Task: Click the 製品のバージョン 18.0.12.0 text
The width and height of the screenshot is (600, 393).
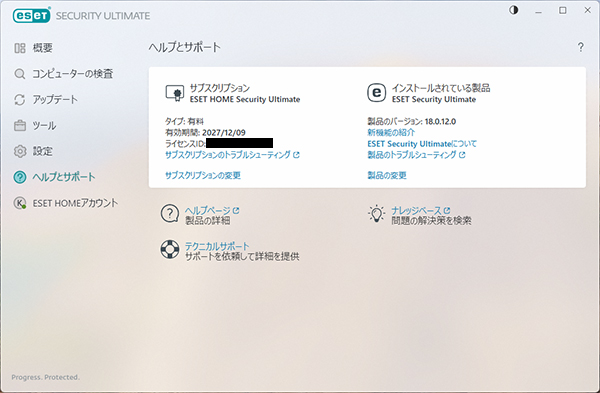Action: 412,121
